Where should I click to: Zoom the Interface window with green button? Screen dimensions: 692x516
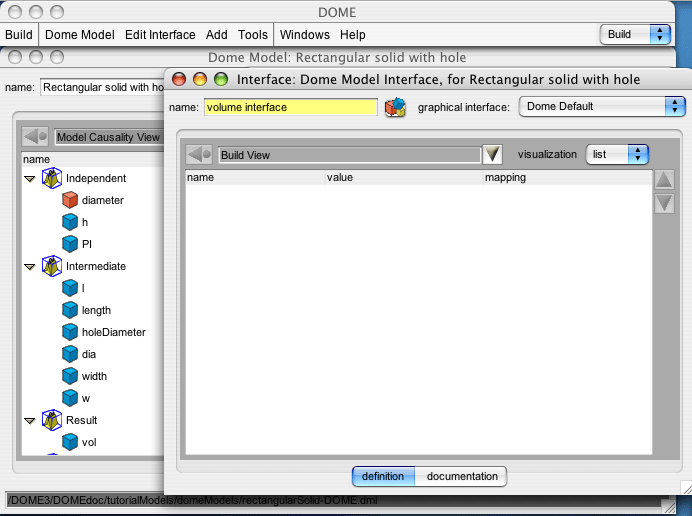[221, 79]
